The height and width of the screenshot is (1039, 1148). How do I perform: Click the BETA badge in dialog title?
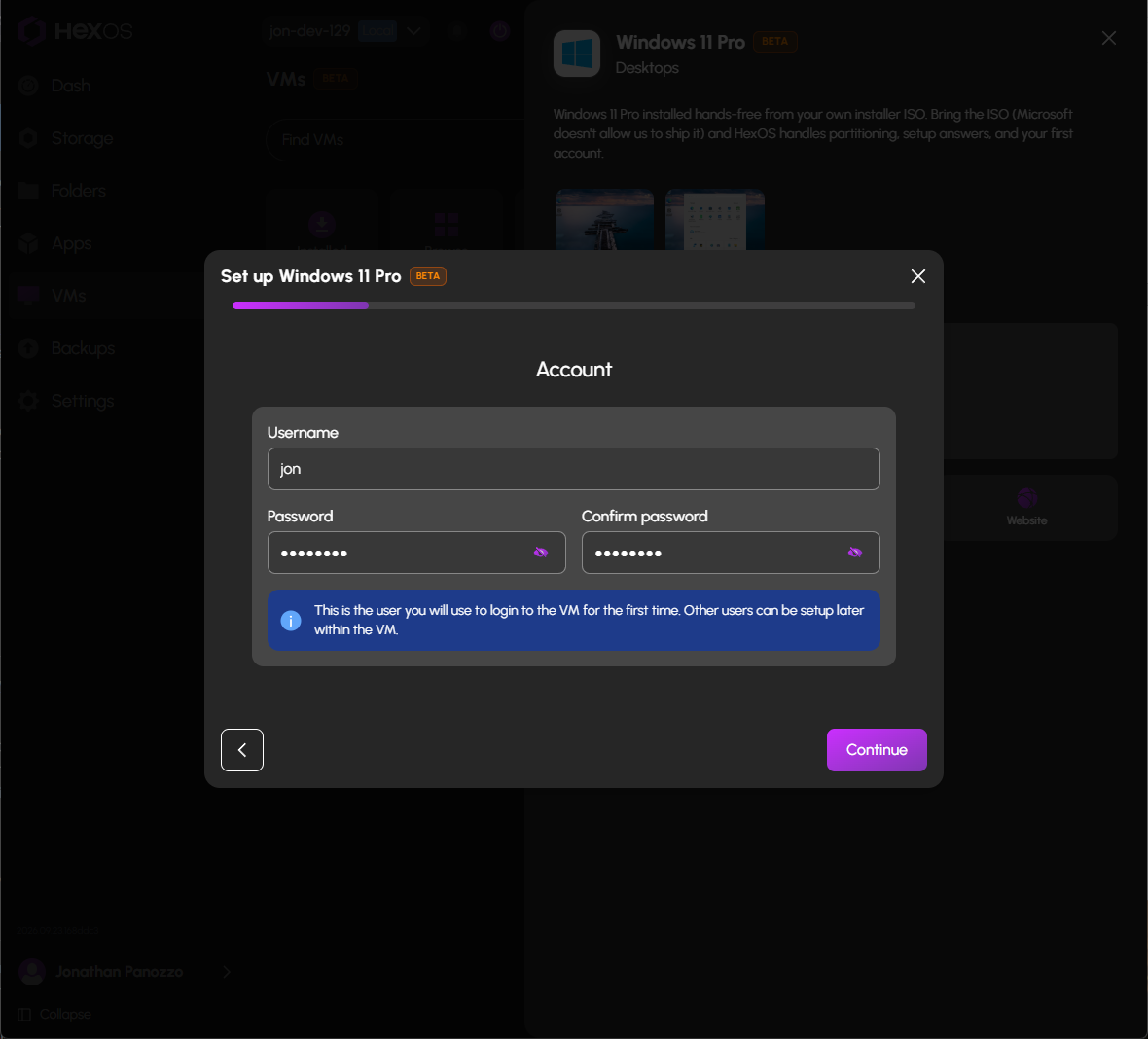point(427,276)
